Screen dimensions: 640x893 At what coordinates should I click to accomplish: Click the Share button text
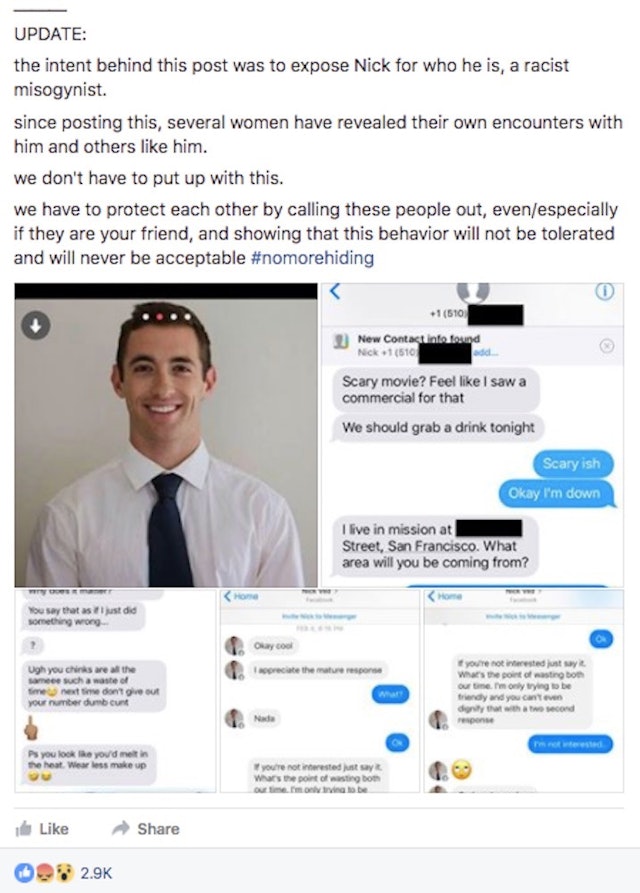(x=158, y=829)
